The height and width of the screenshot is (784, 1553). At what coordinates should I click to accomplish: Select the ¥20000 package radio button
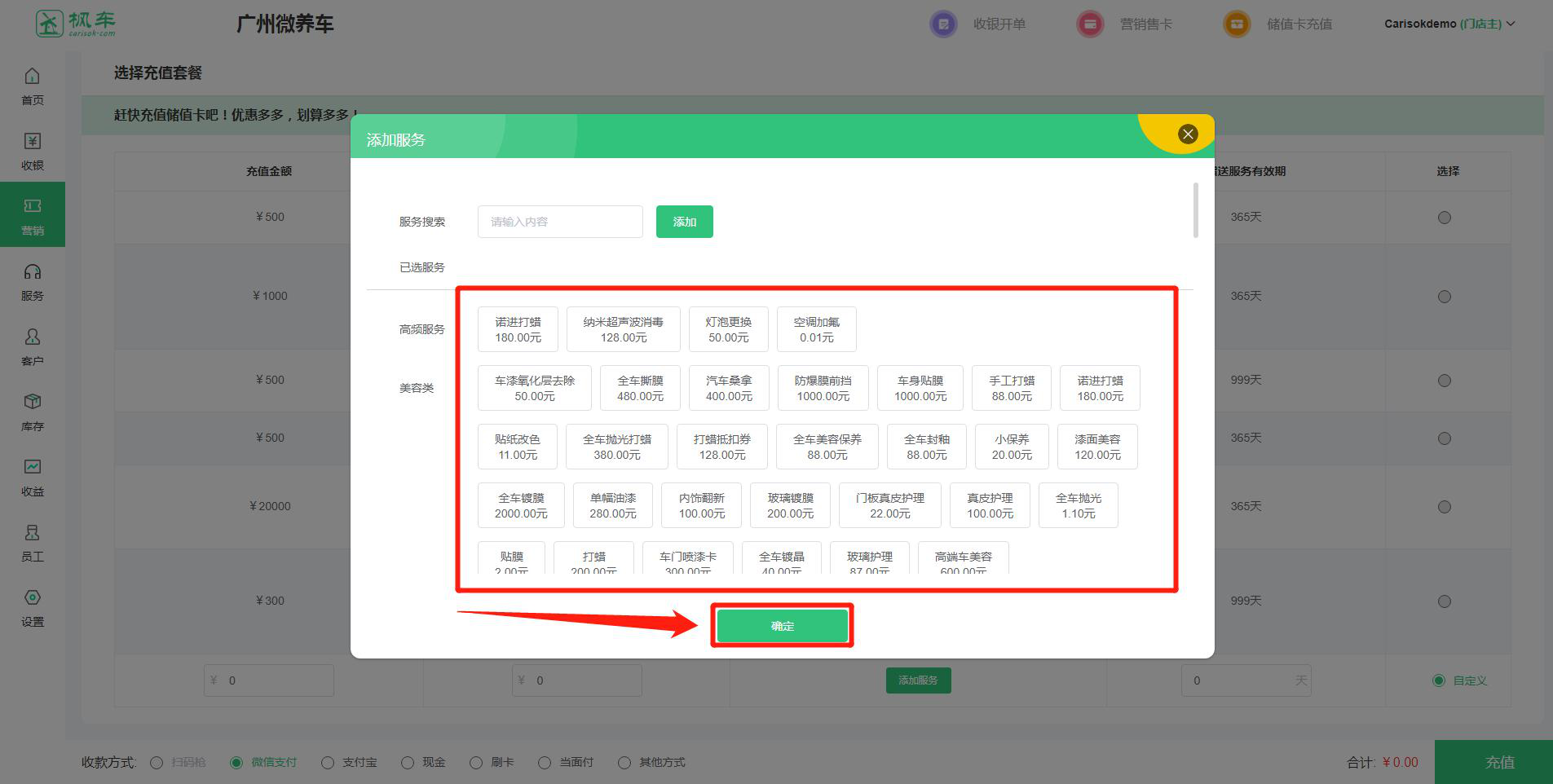(1445, 507)
